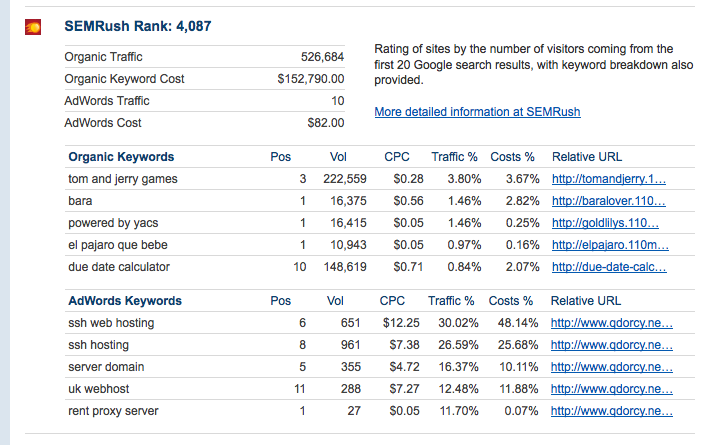The width and height of the screenshot is (706, 445).
Task: Click the $12.25 CPC cell
Action: click(401, 323)
